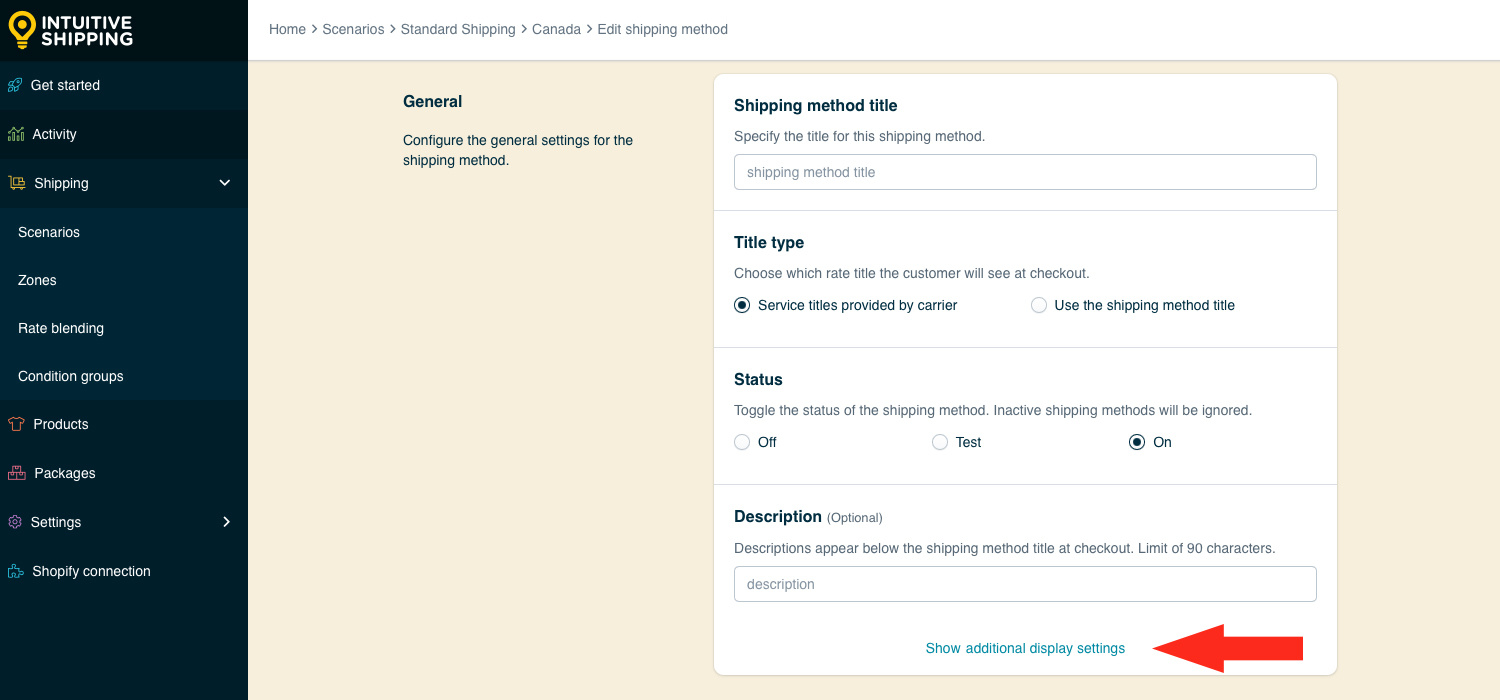Click Edit shipping method breadcrumb text
Viewport: 1500px width, 700px height.
point(663,29)
